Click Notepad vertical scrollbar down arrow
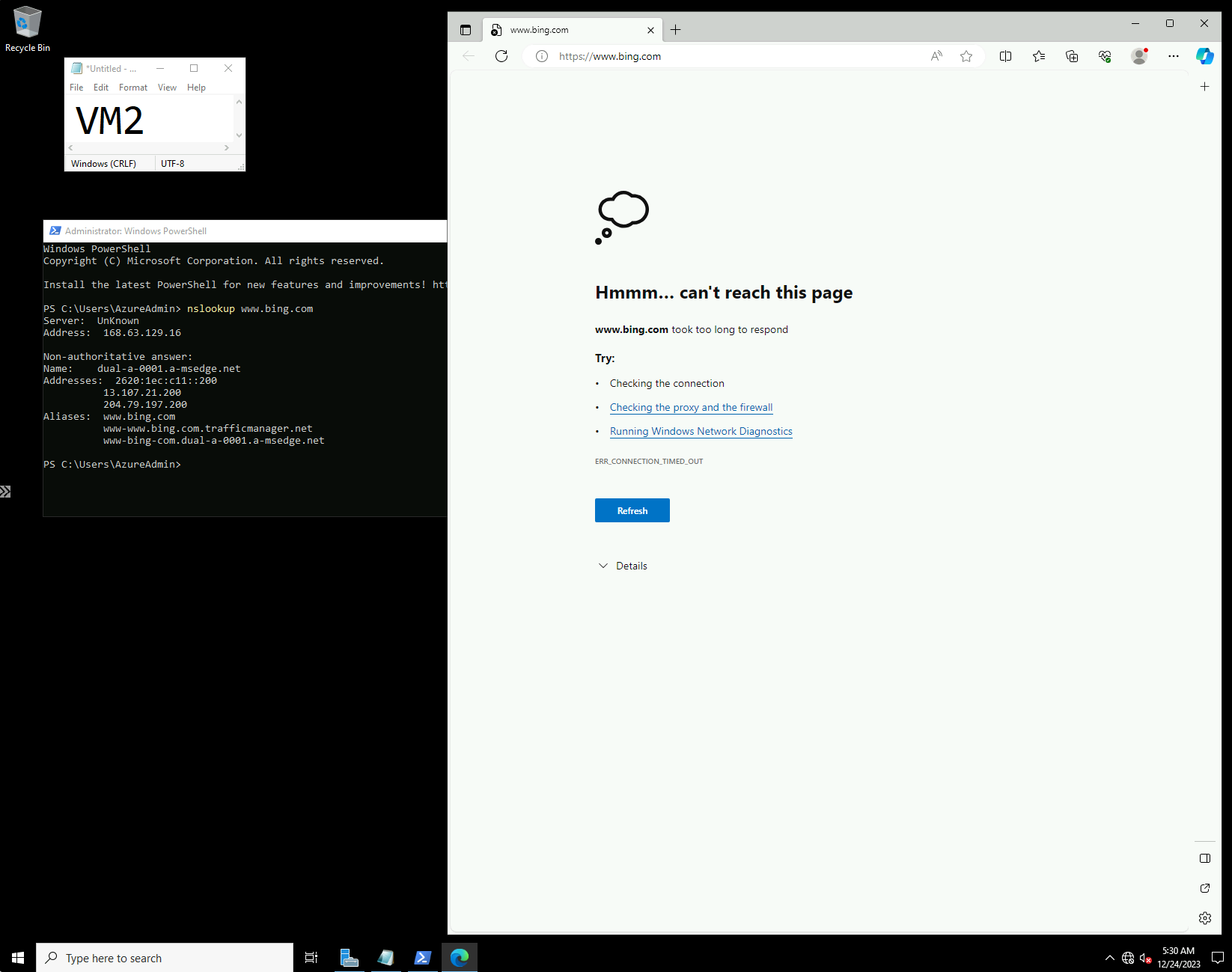This screenshot has width=1232, height=972. (x=240, y=135)
